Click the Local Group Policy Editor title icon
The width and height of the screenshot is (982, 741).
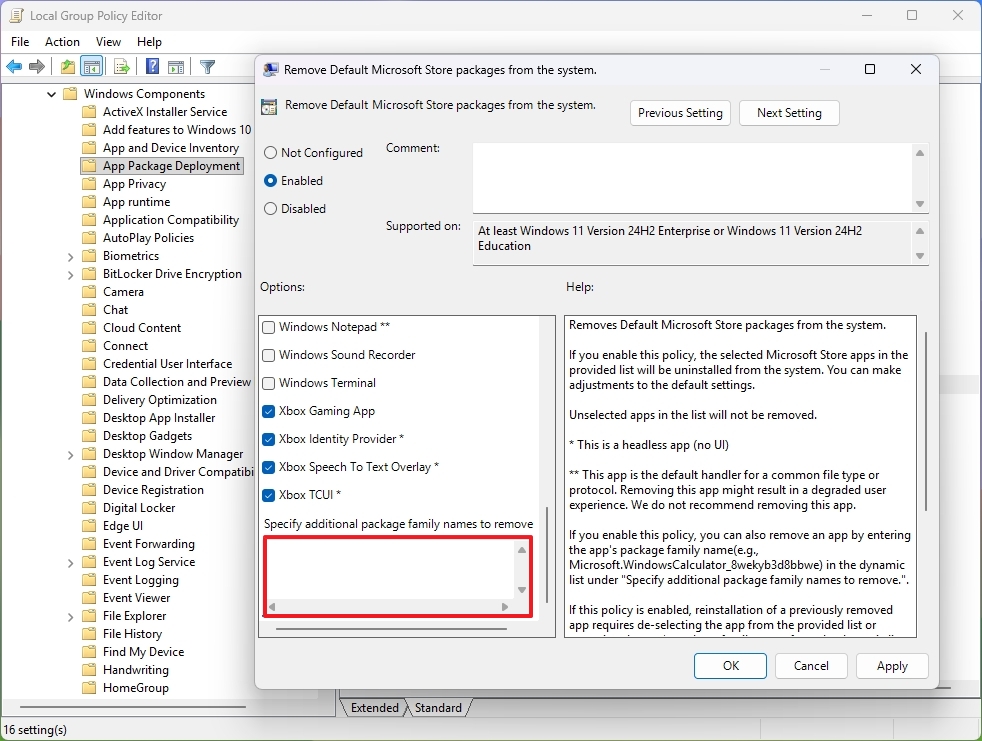[x=16, y=16]
